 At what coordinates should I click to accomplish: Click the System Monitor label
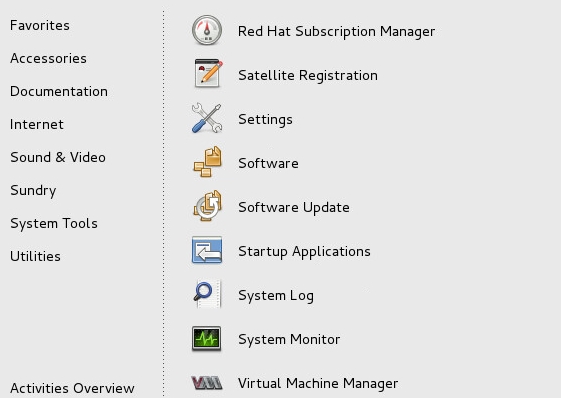289,339
